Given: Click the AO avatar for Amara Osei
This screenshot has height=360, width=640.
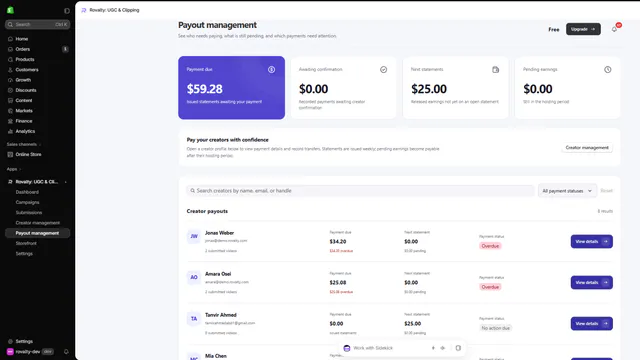Looking at the screenshot, I should (x=194, y=278).
